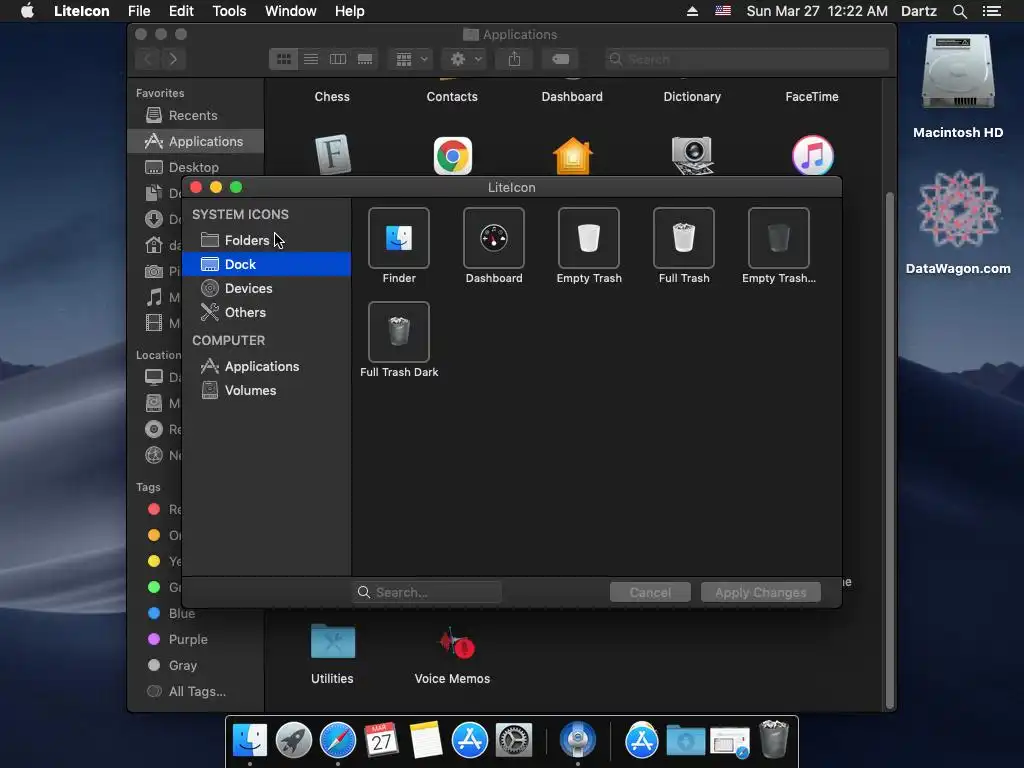This screenshot has width=1024, height=768.
Task: Open Devices category in LiteIcon sidebar
Action: click(x=266, y=289)
